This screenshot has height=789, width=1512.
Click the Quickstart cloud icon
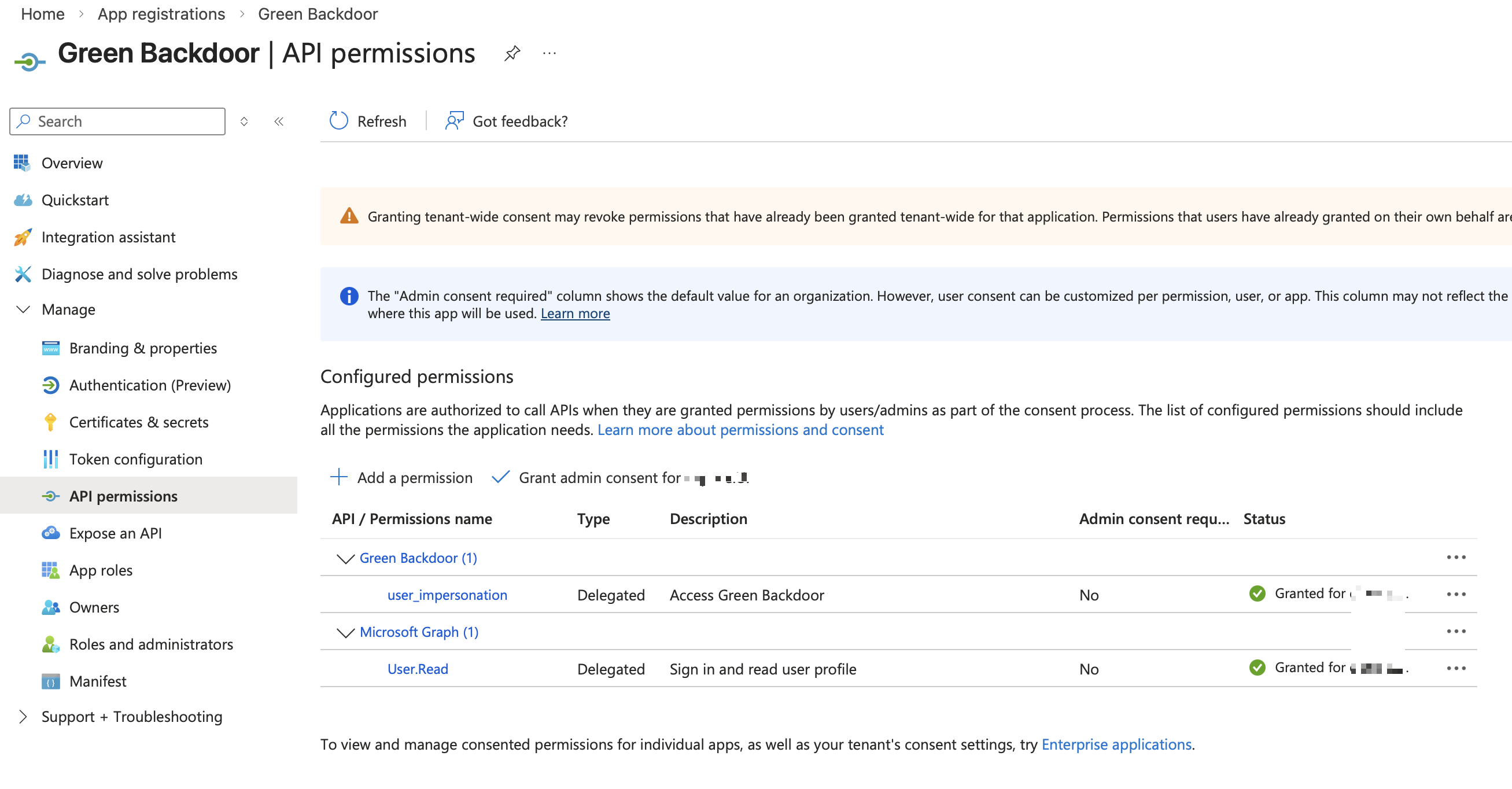(x=23, y=200)
